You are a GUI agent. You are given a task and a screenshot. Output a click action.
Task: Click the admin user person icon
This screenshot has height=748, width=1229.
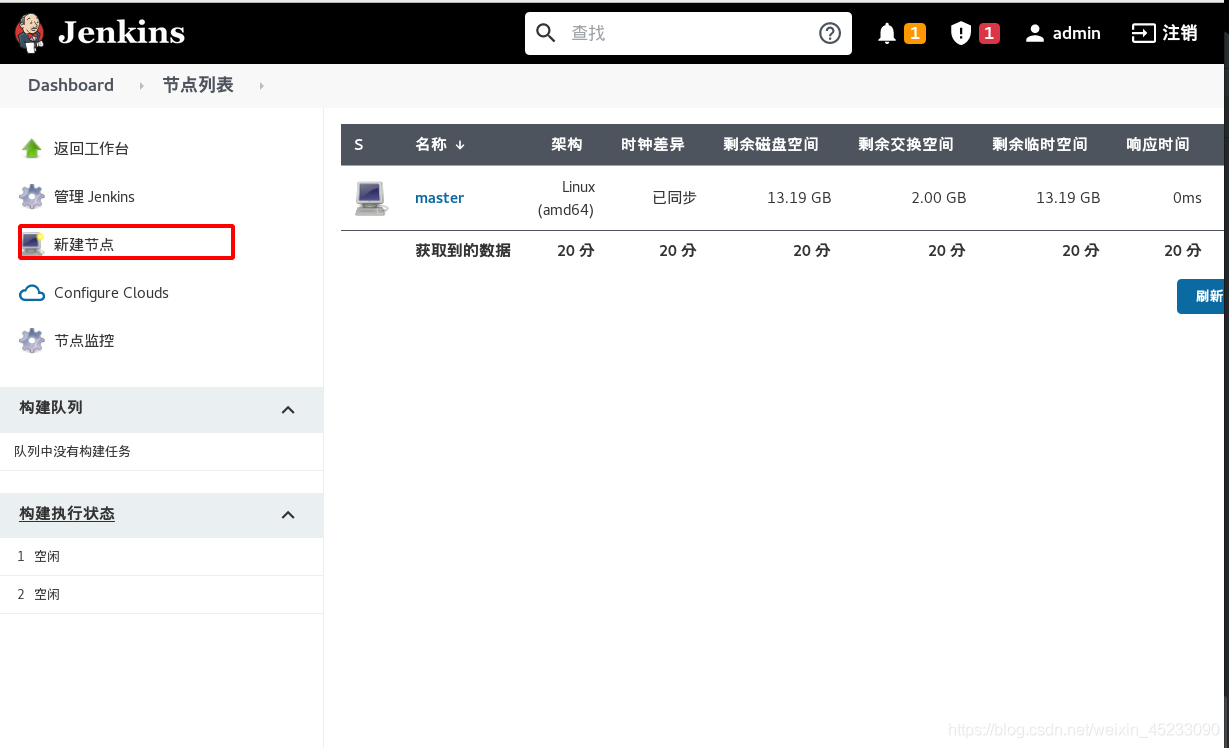(1035, 33)
